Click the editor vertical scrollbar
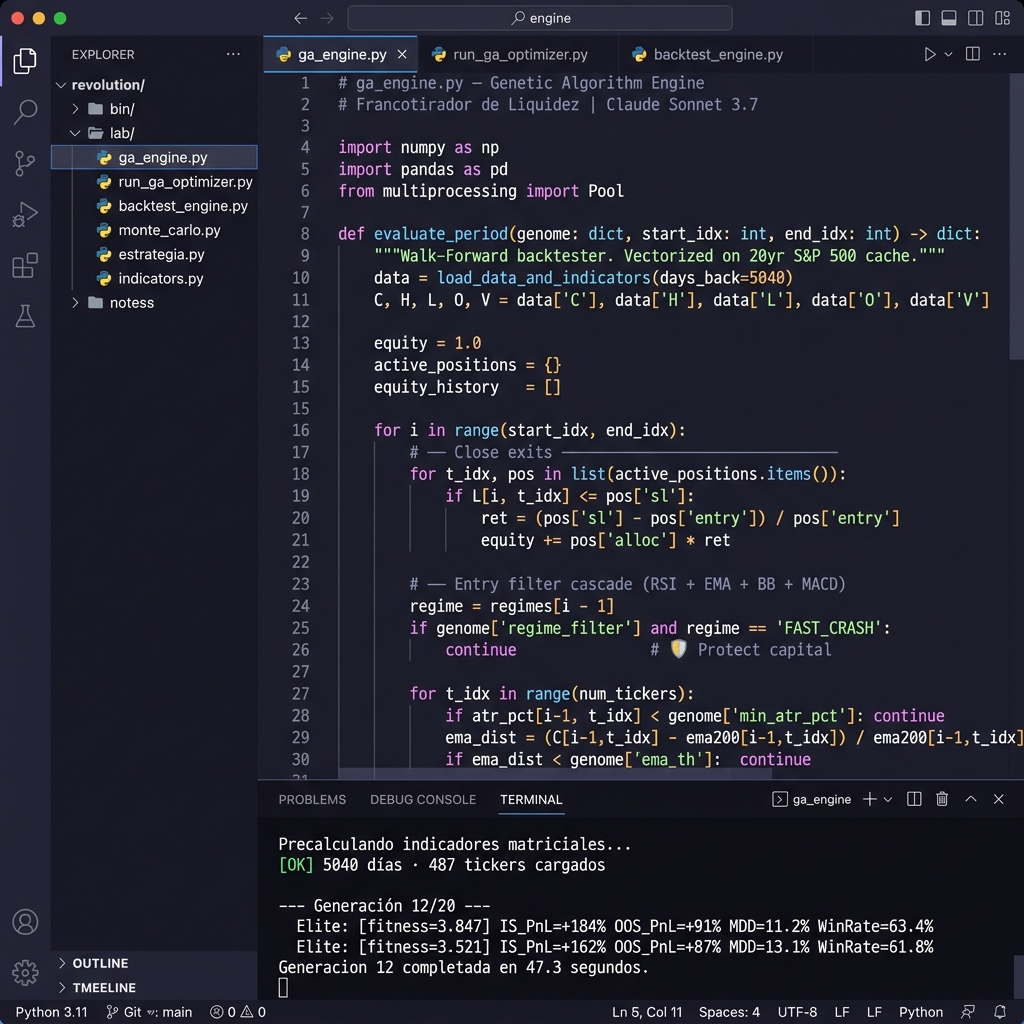Image resolution: width=1024 pixels, height=1024 pixels. coord(1016,216)
